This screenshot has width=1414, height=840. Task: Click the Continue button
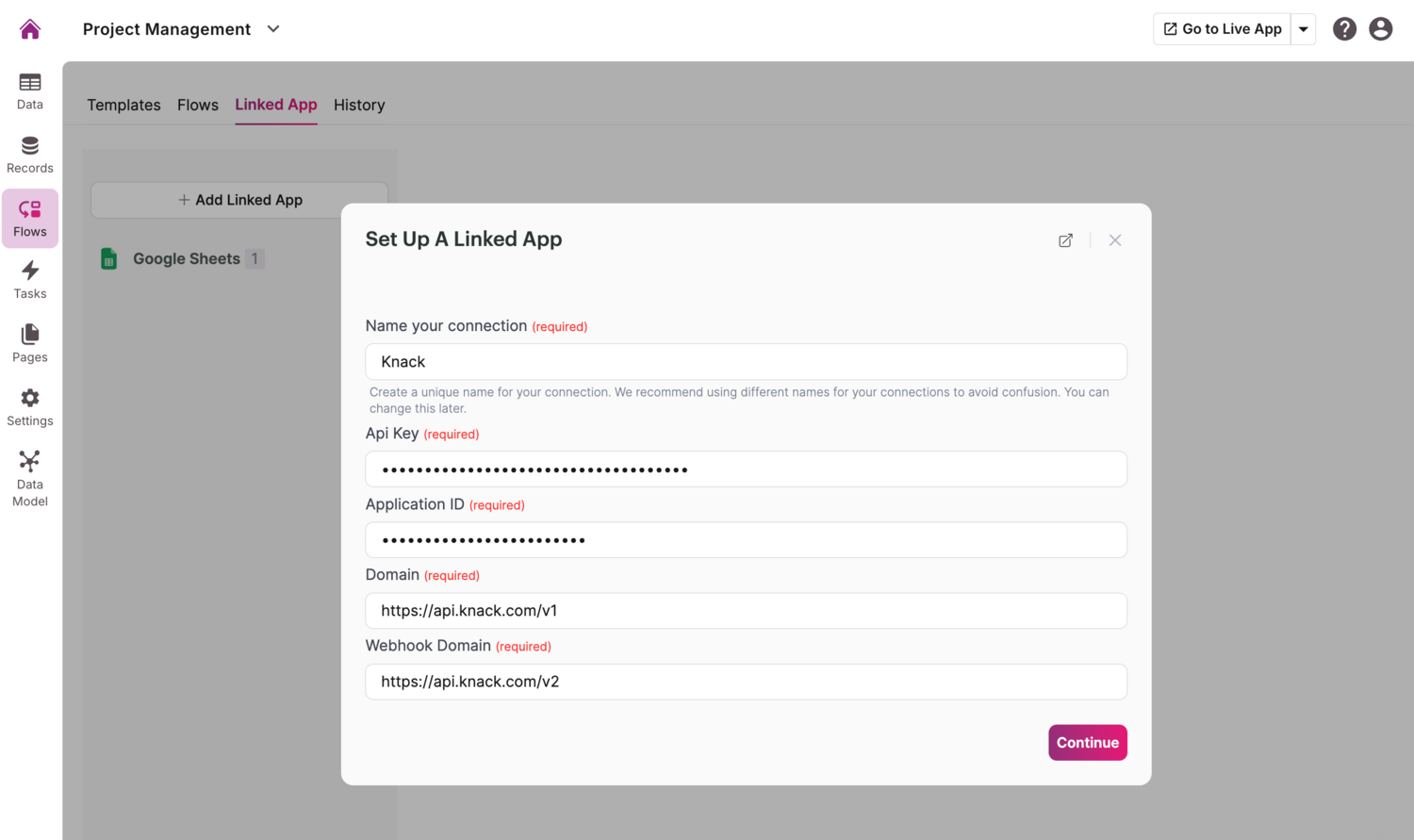click(x=1087, y=742)
